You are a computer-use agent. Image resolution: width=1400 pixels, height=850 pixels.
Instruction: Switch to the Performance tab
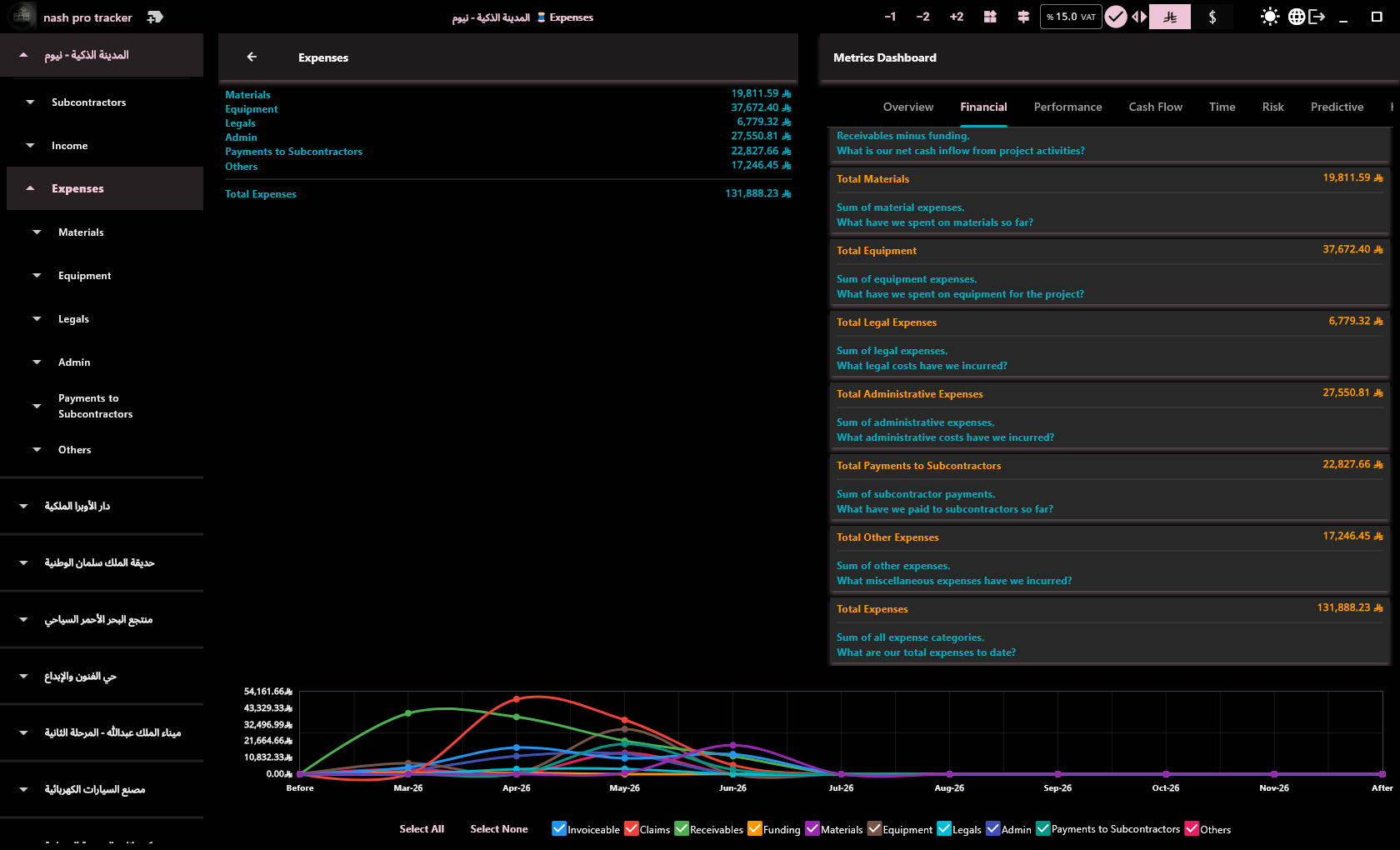coord(1067,107)
